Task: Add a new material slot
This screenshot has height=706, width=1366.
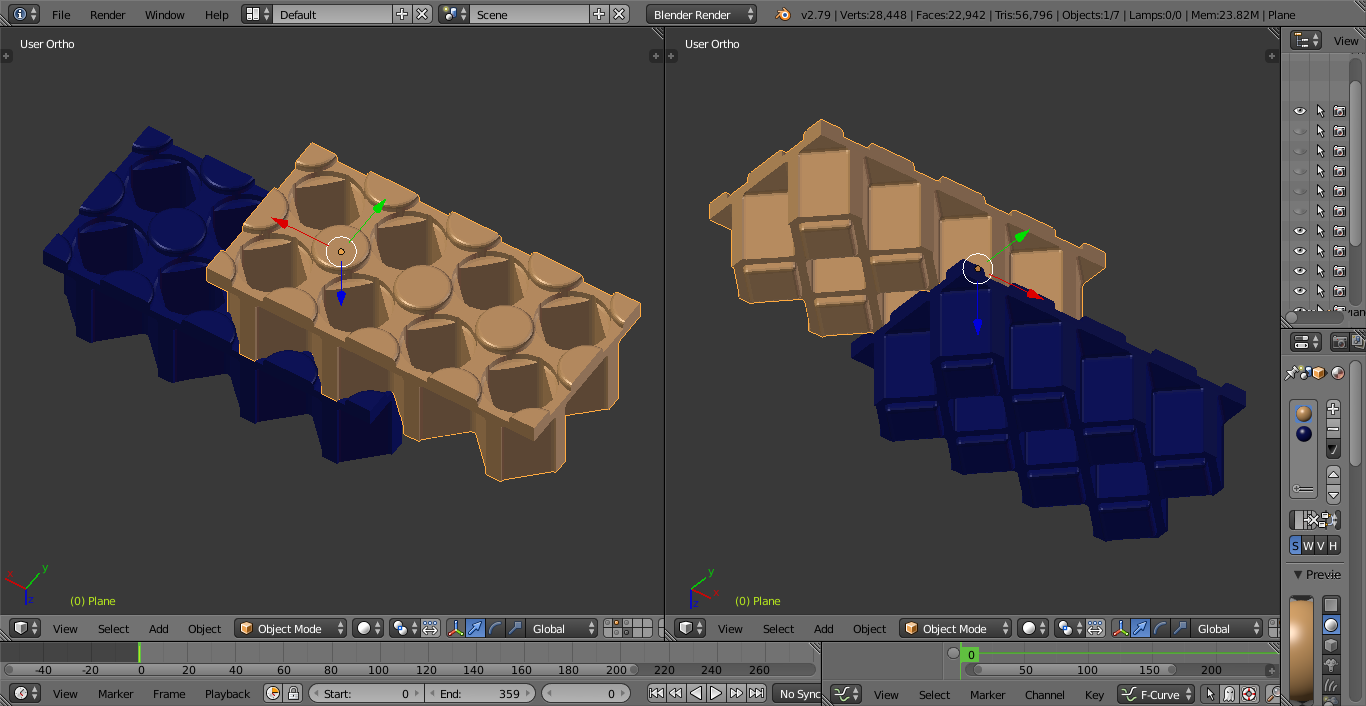Action: click(1333, 409)
